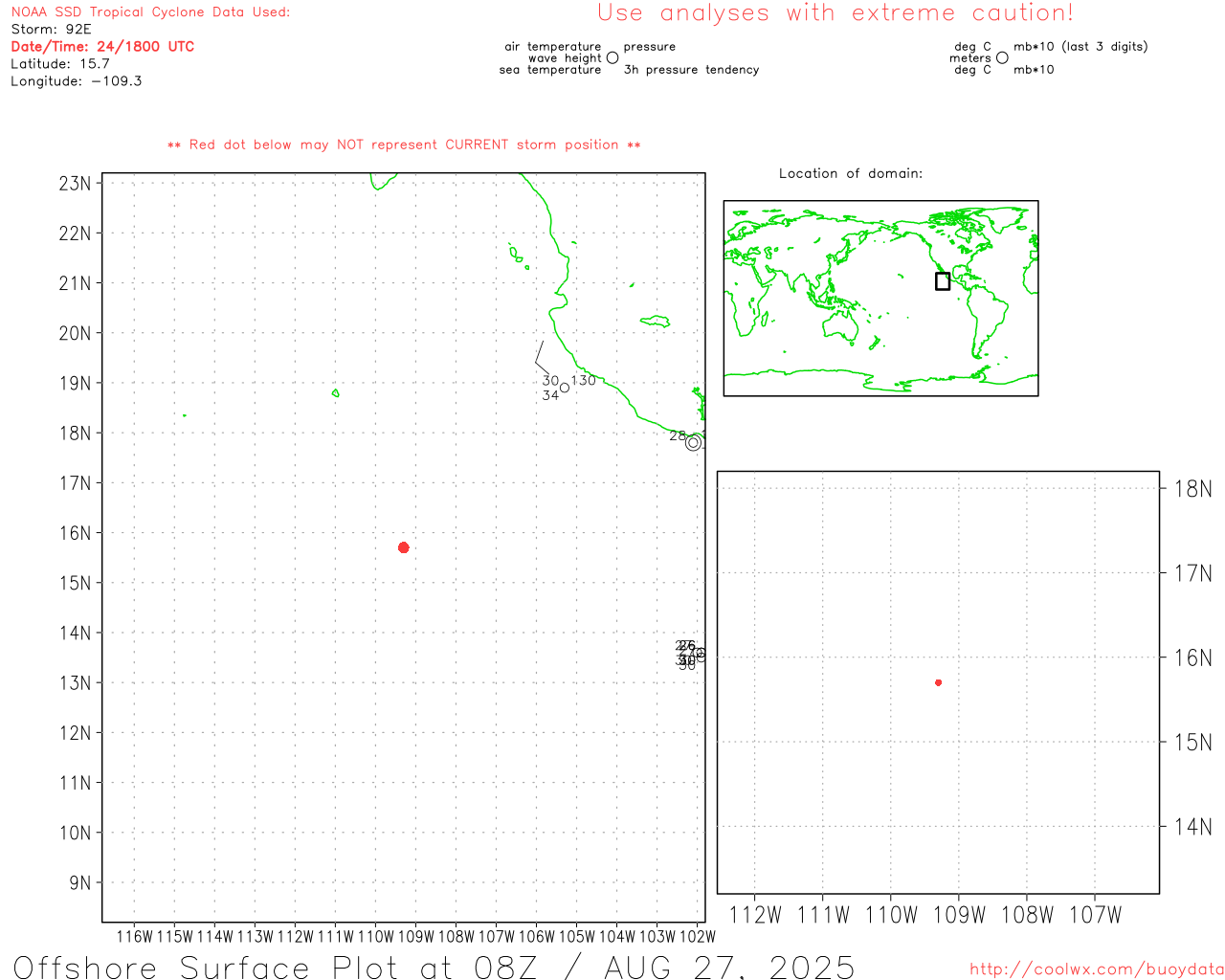The height and width of the screenshot is (980, 1225).
Task: Click the station circle labeled 130 near 19N
Action: click(565, 388)
